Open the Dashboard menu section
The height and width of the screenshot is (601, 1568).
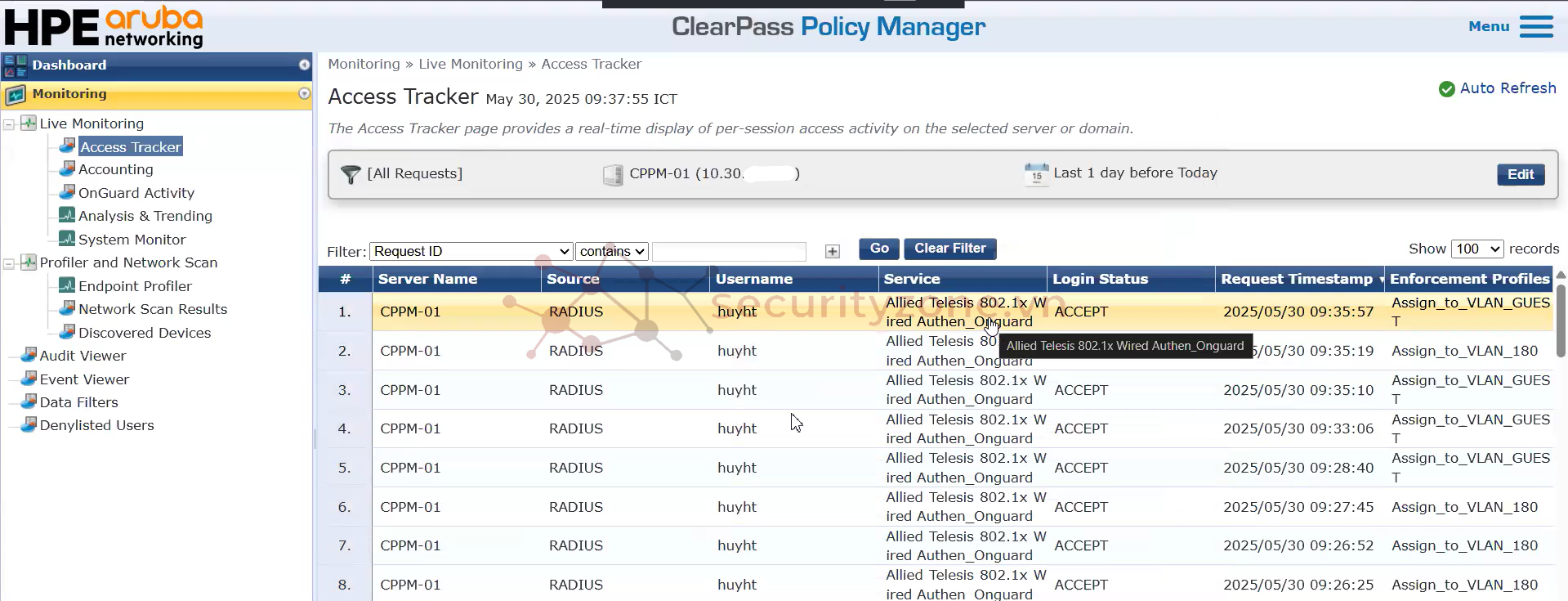pos(156,65)
